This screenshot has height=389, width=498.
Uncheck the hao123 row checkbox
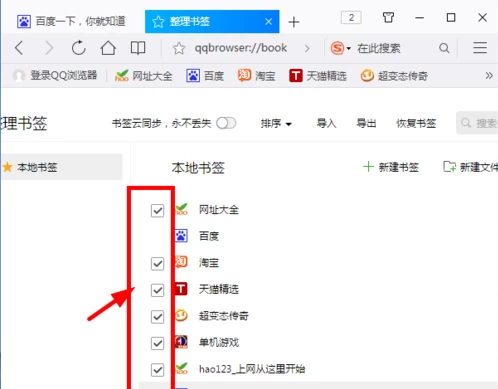[x=157, y=370]
